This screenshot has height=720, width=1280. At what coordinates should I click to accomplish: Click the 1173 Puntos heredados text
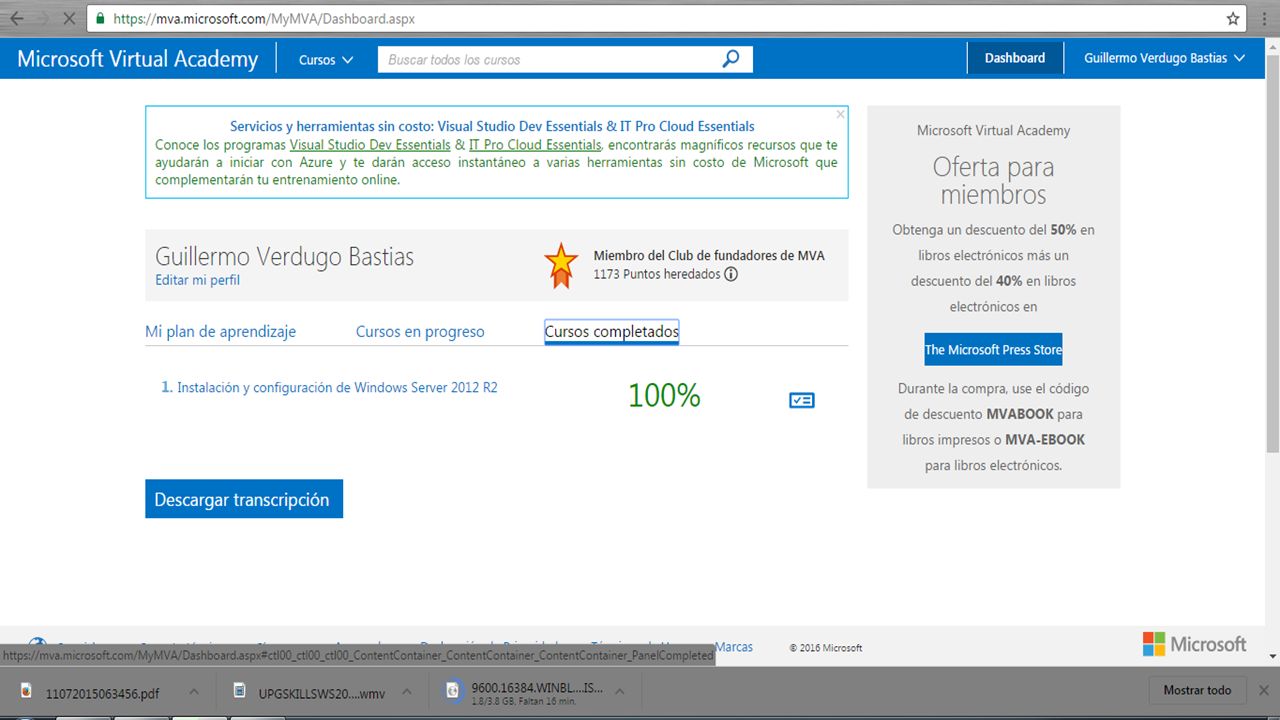[x=657, y=274]
